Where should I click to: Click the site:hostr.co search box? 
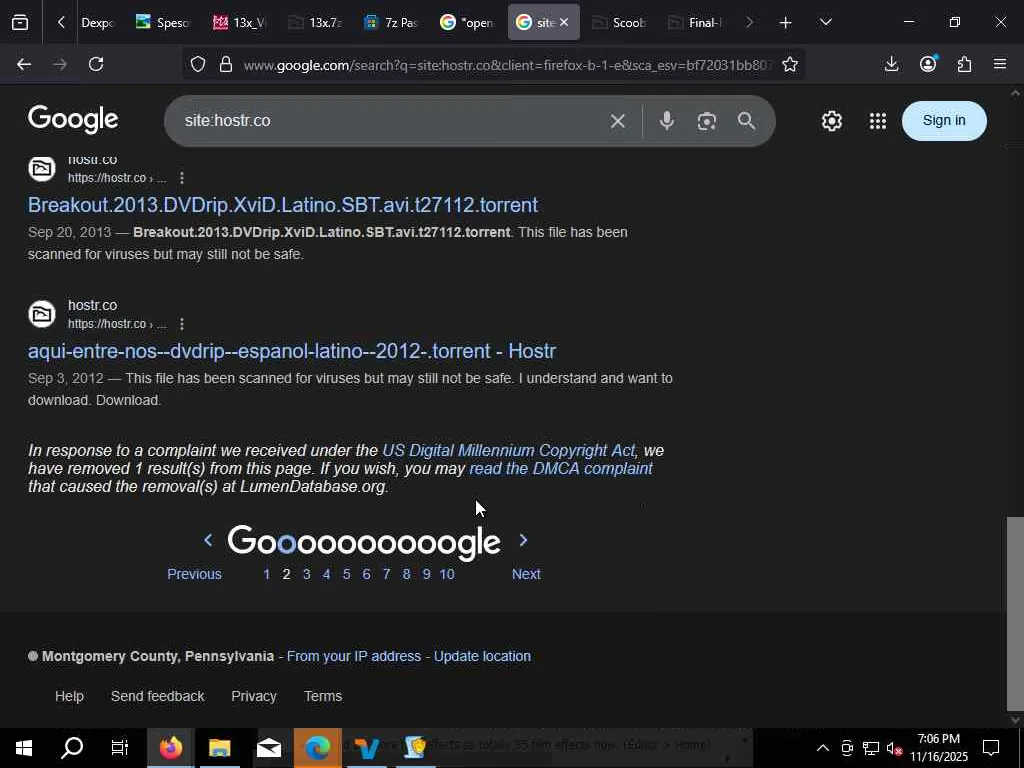tap(392, 121)
